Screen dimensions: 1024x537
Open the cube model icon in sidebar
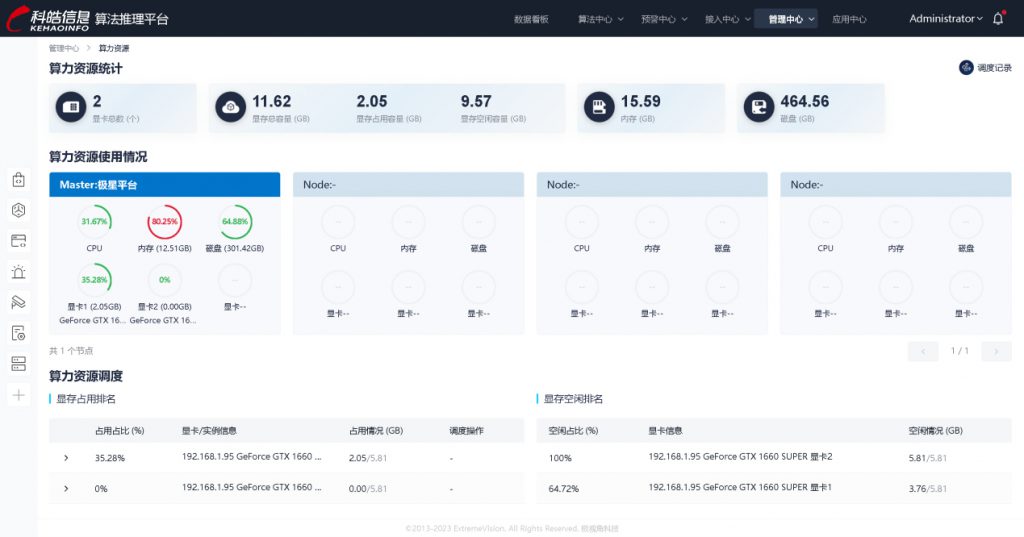18,211
